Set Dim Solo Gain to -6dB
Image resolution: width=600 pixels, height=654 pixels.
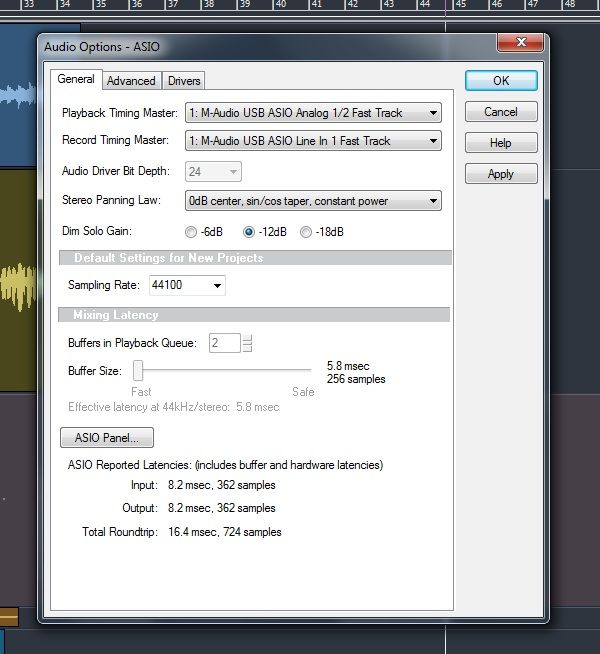click(192, 232)
